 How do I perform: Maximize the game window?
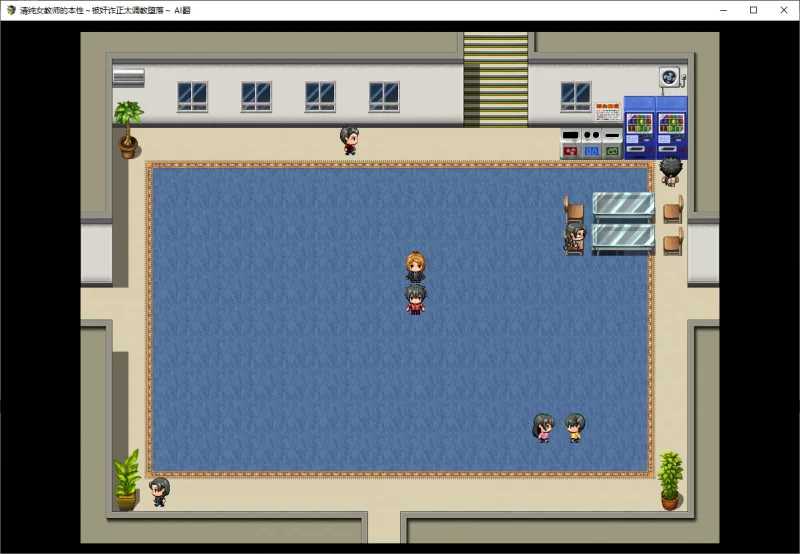click(753, 10)
